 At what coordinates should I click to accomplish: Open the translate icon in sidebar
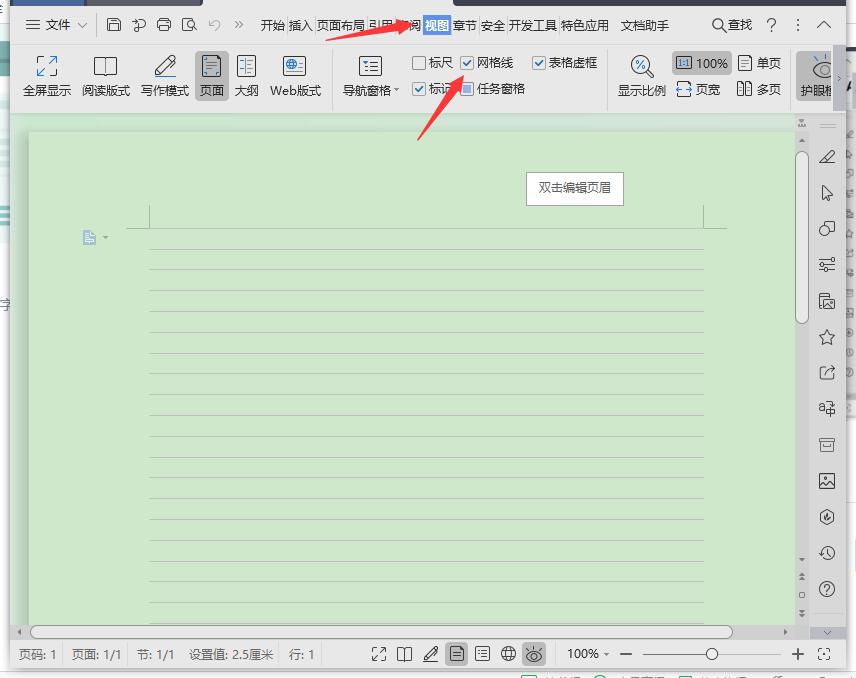tap(827, 408)
